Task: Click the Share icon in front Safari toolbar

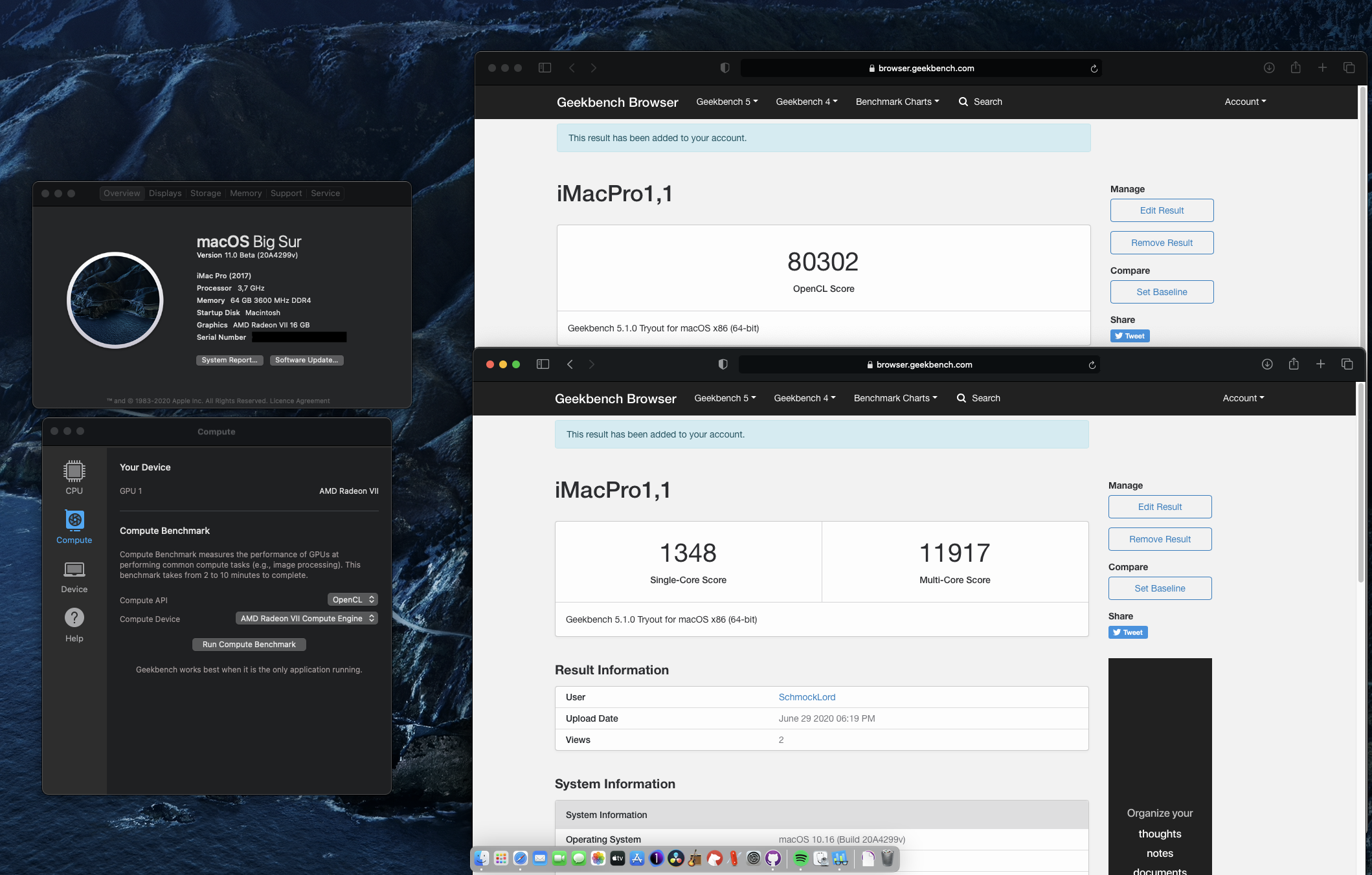Action: pyautogui.click(x=1293, y=364)
